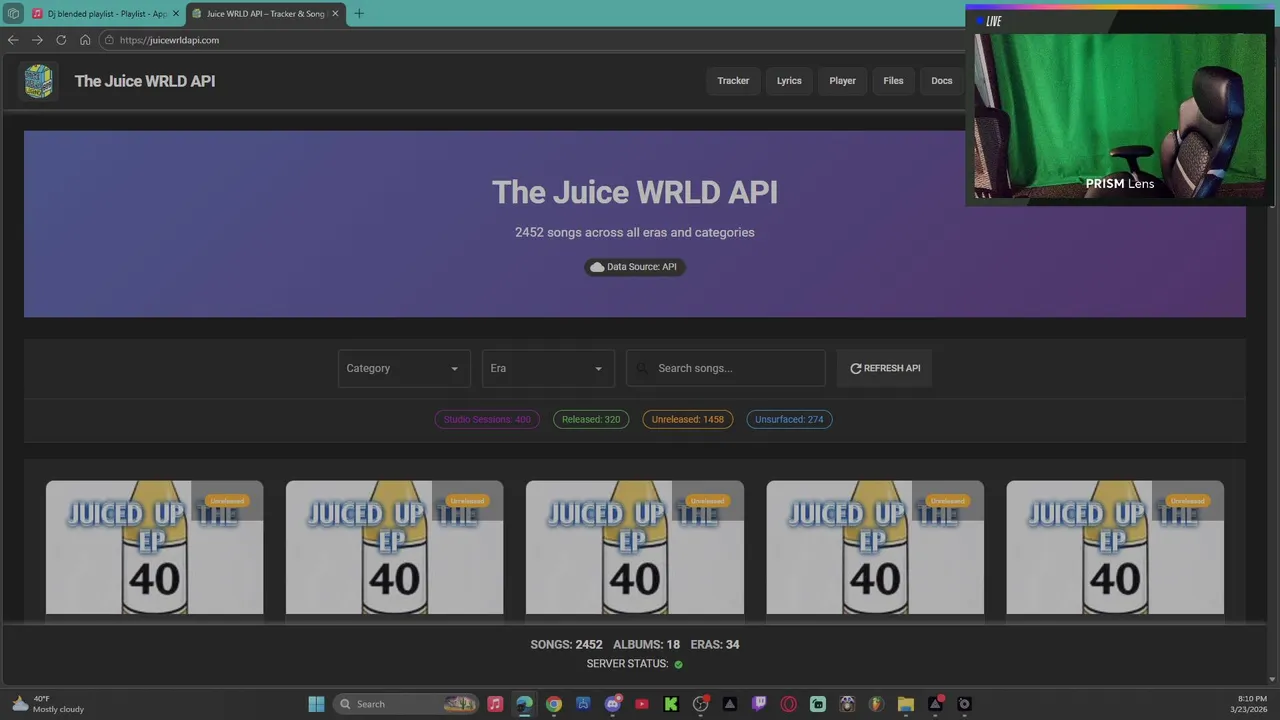Focus the Search songs input field
The image size is (1280, 720).
pyautogui.click(x=726, y=368)
